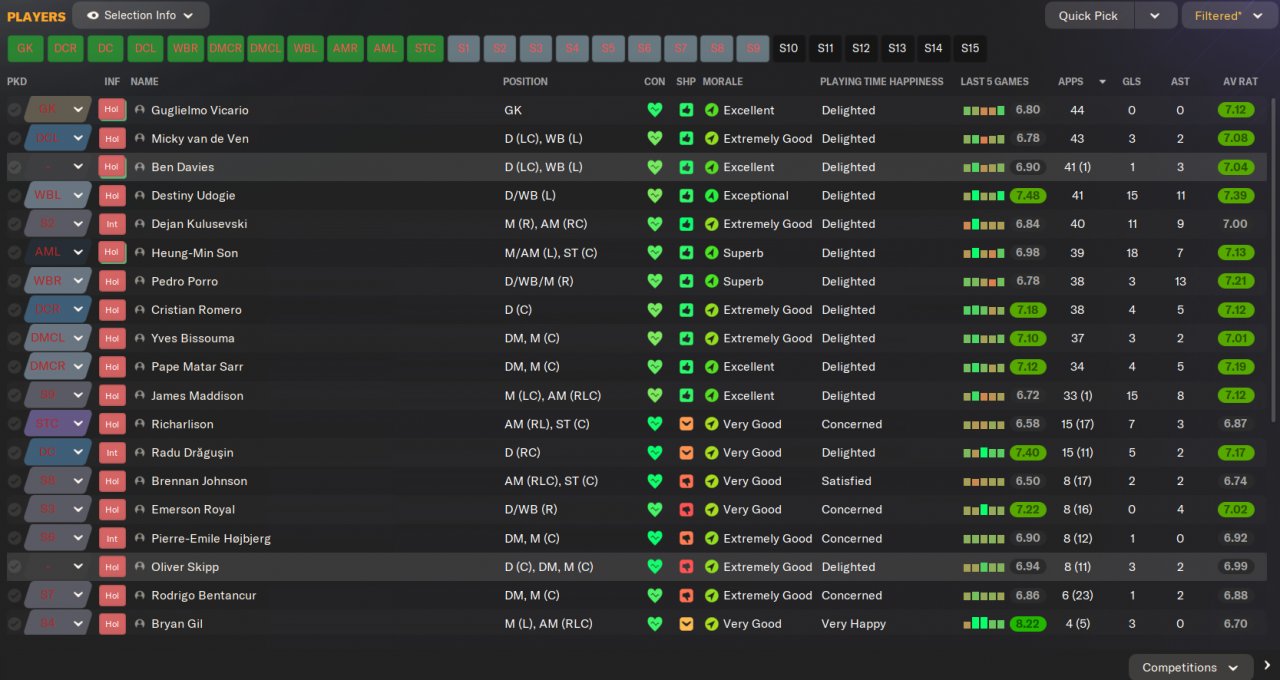Click Destiny Udogie's condition heart icon
The width and height of the screenshot is (1280, 680).
pos(655,196)
